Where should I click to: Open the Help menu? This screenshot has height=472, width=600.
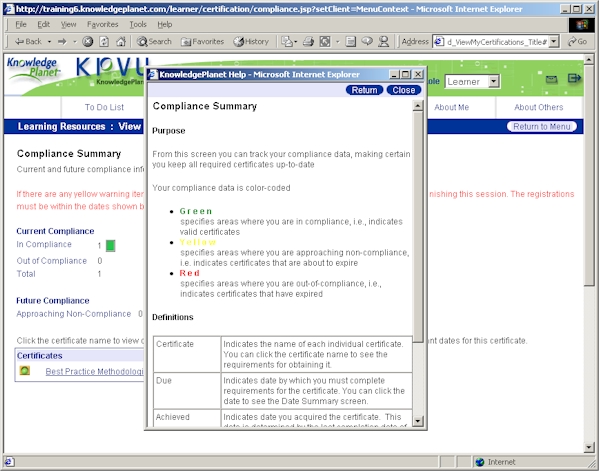(x=165, y=24)
